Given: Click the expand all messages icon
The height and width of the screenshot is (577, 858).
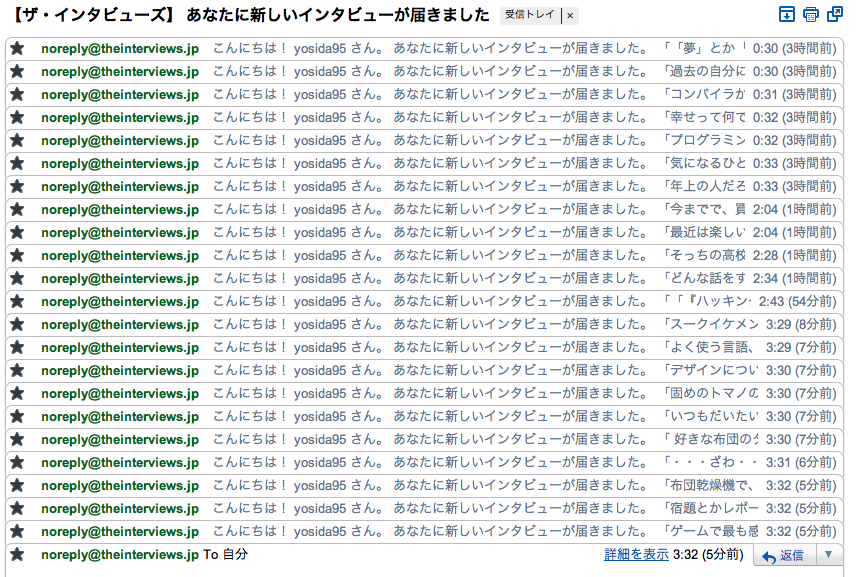Looking at the screenshot, I should click(x=787, y=15).
